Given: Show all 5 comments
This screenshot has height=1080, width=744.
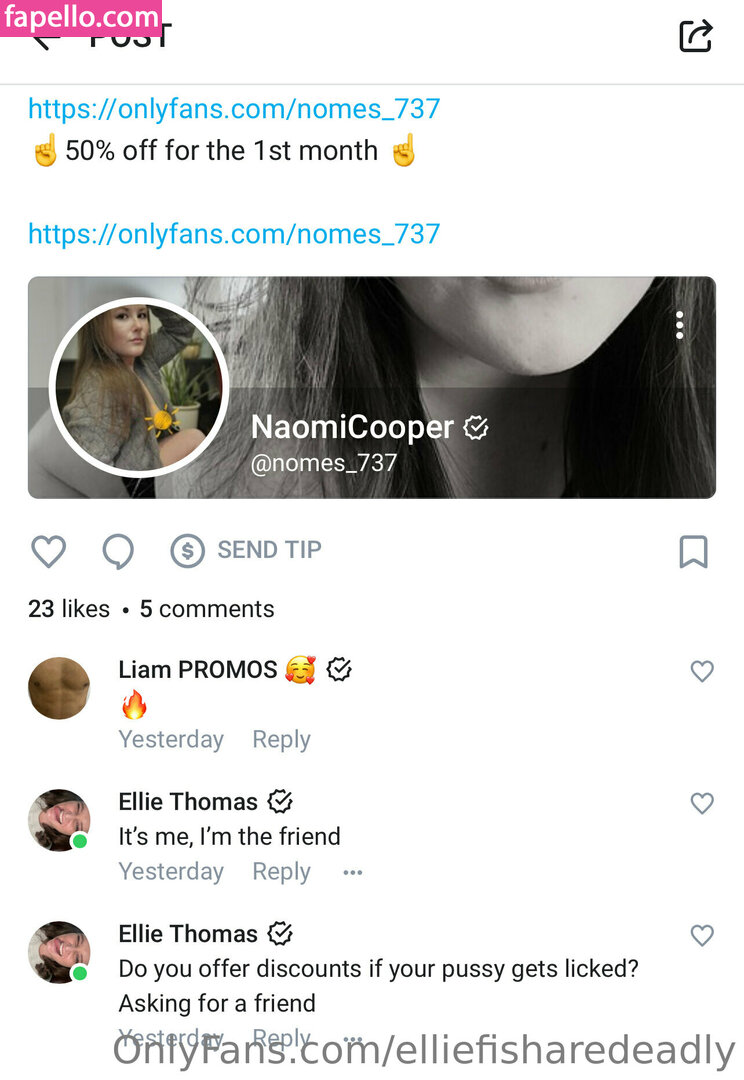Looking at the screenshot, I should [x=207, y=609].
